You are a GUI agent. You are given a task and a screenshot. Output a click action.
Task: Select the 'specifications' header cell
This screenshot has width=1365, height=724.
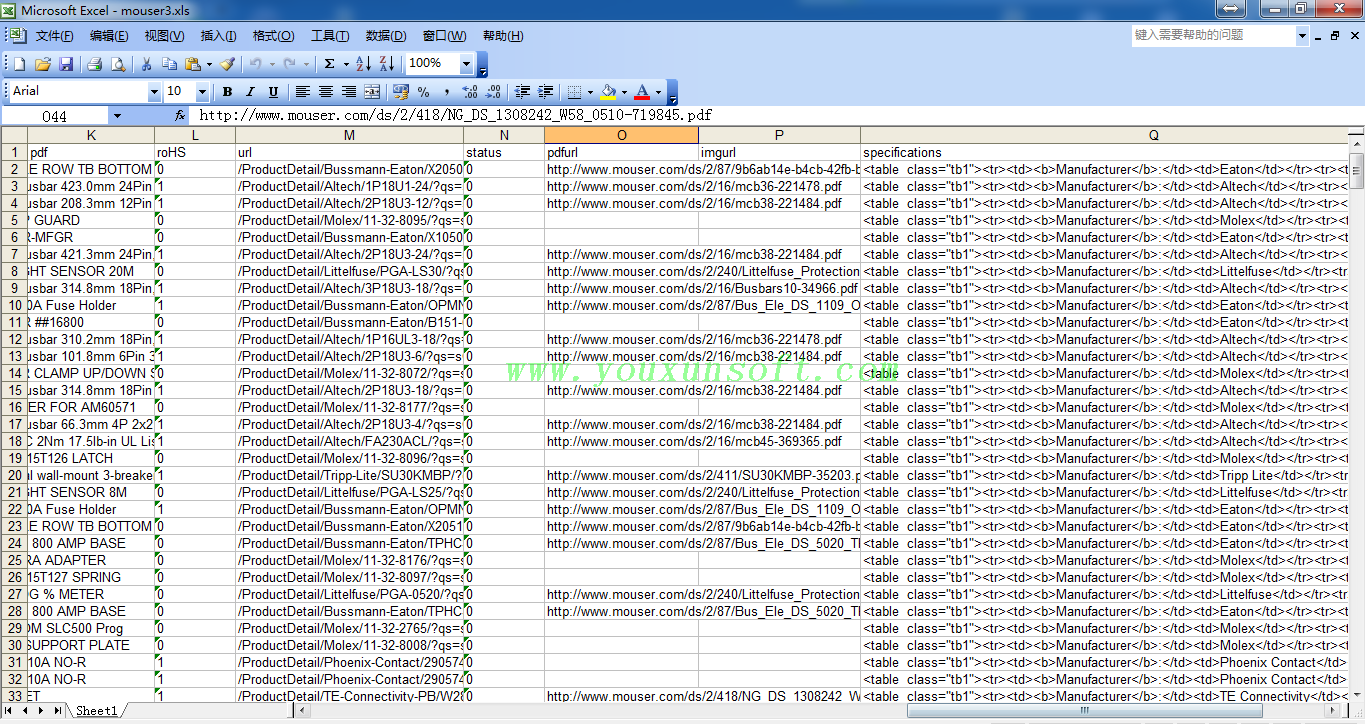click(1104, 152)
